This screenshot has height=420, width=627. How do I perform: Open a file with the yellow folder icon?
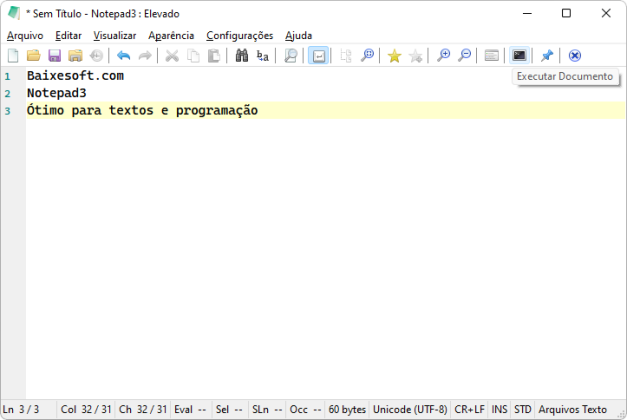(x=34, y=56)
